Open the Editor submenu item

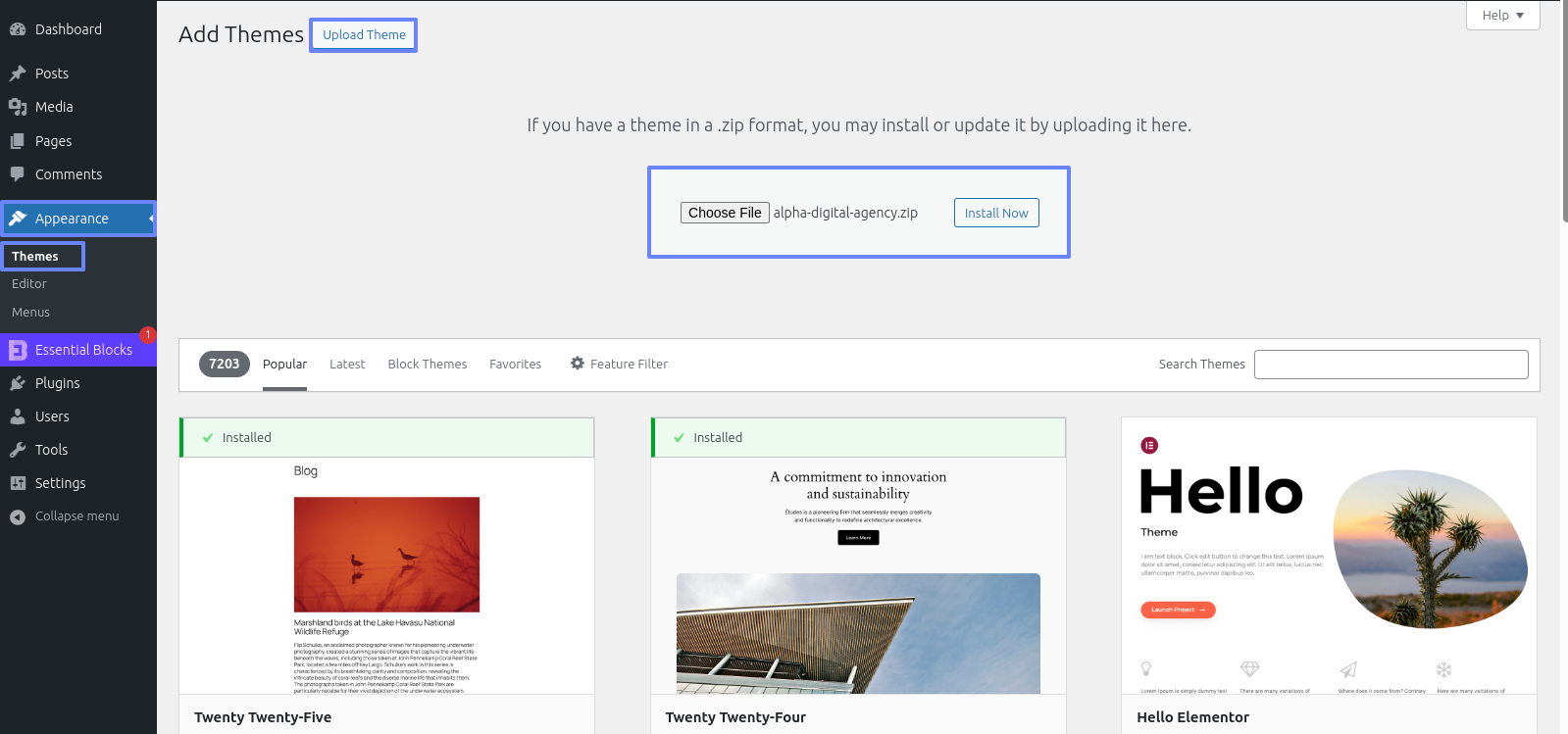29,284
